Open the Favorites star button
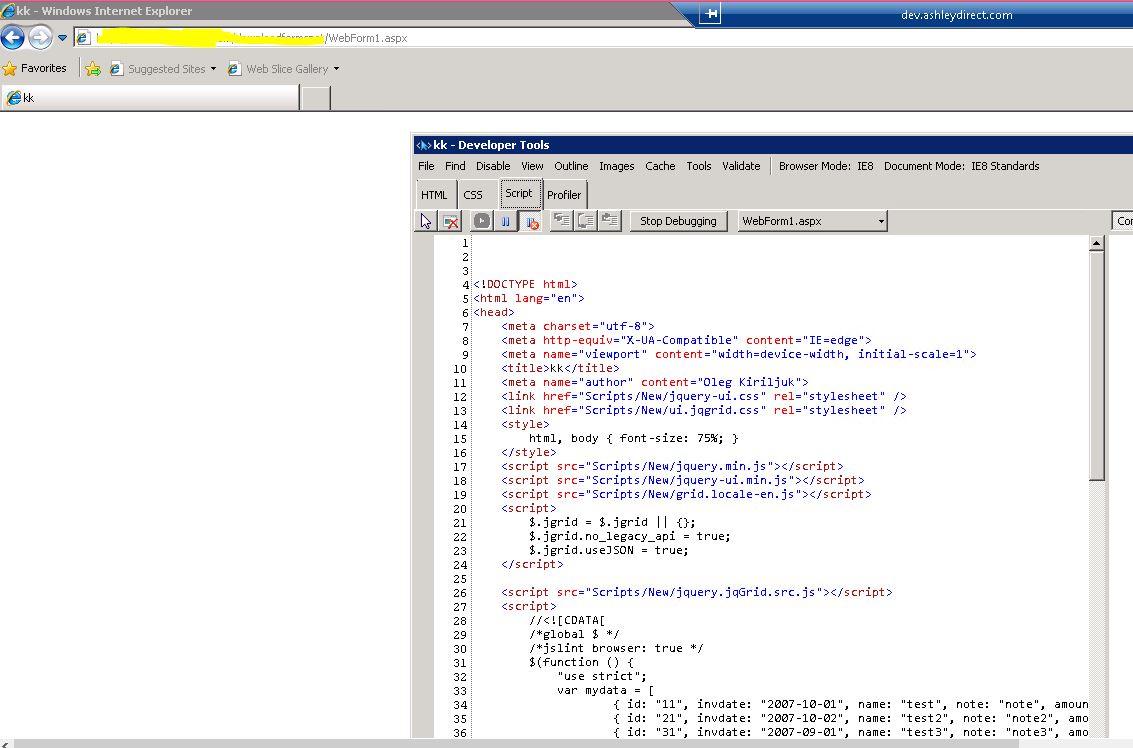The image size is (1133, 748). click(x=35, y=69)
